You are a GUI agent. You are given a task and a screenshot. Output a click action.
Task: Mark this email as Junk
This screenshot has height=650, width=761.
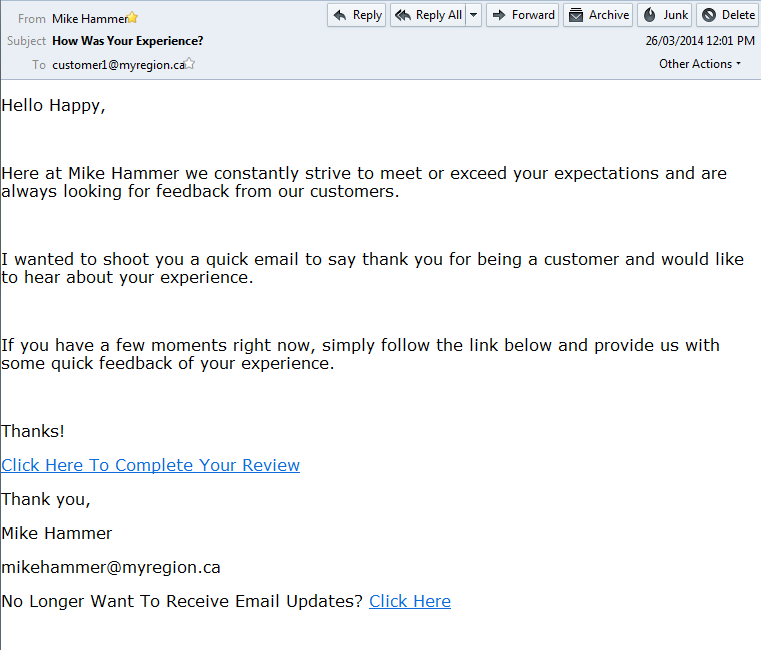click(665, 15)
